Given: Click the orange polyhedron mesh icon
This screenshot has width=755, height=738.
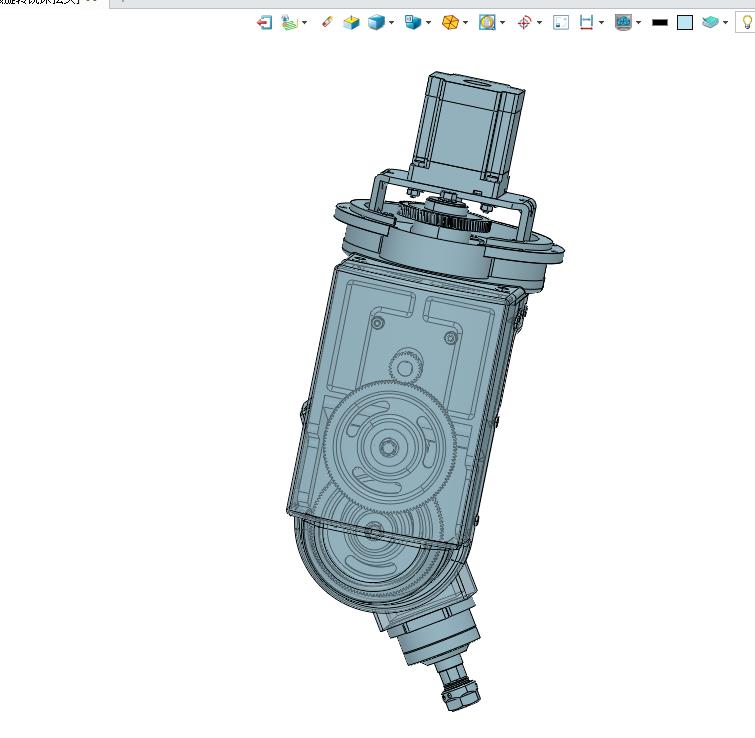Looking at the screenshot, I should (450, 22).
